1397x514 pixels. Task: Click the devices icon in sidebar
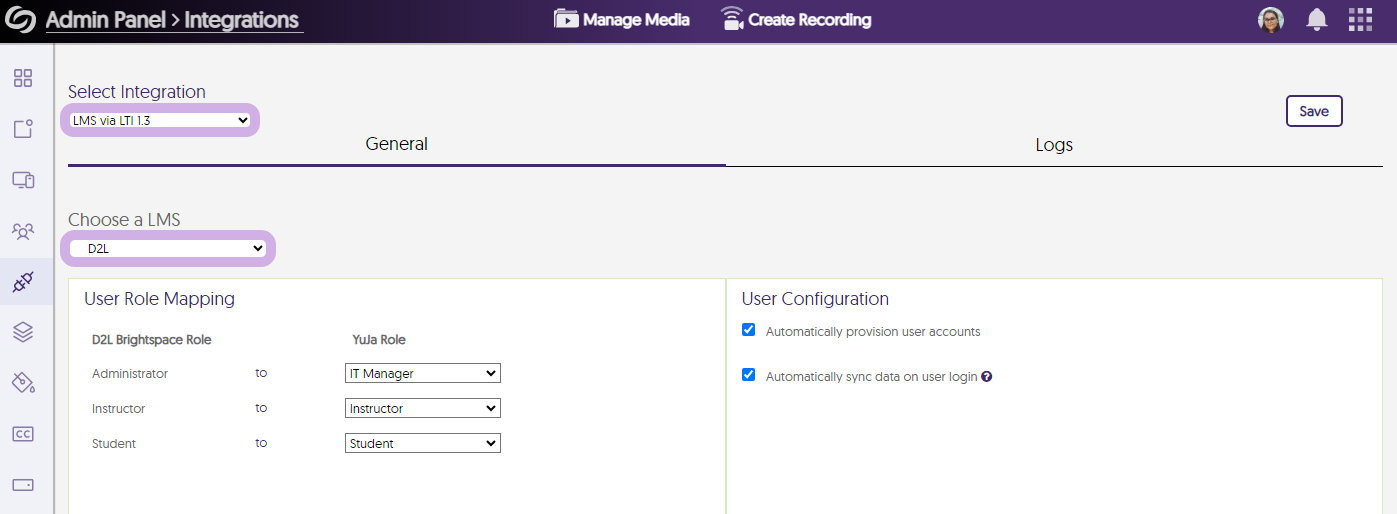pos(23,180)
